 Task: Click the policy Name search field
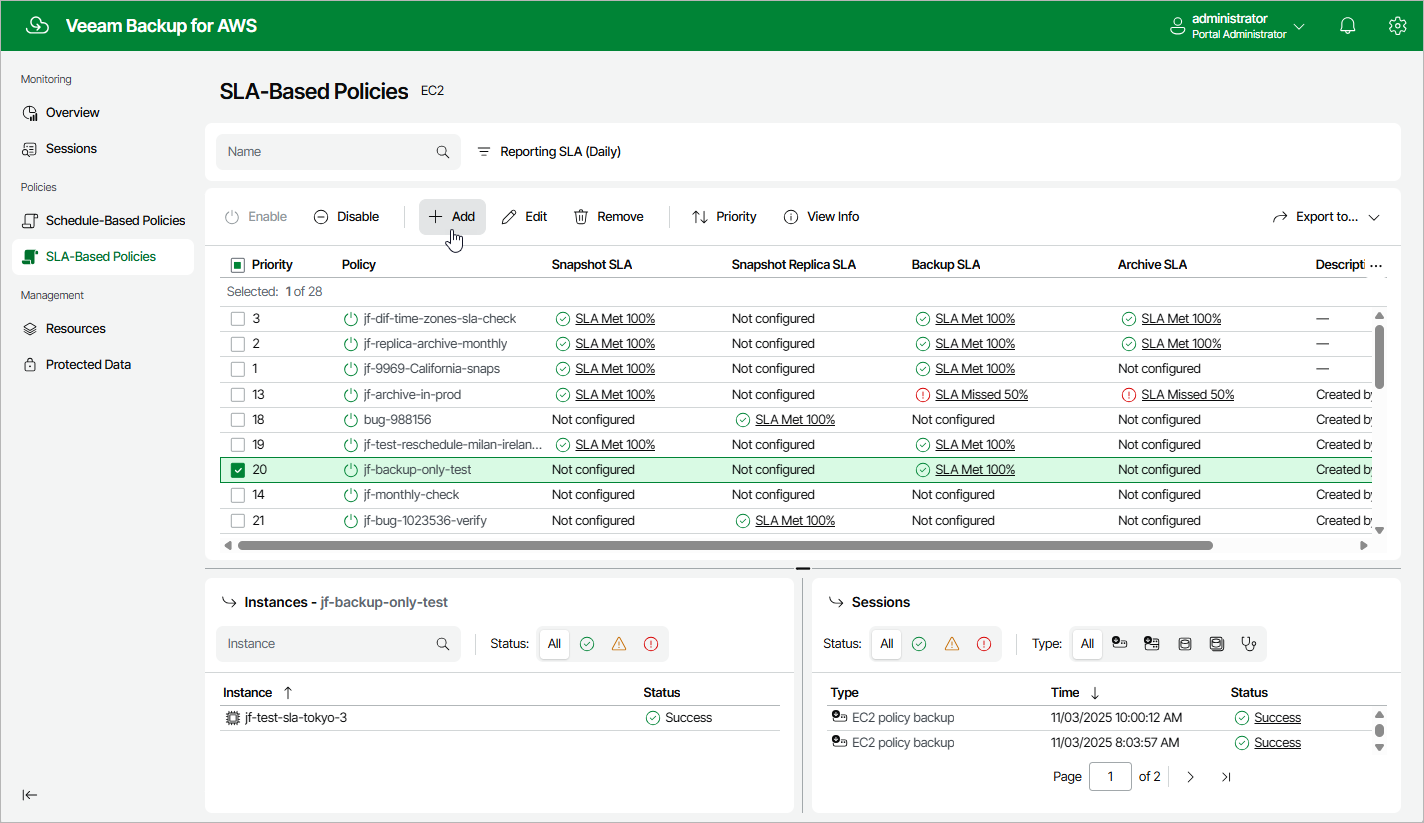pyautogui.click(x=328, y=152)
